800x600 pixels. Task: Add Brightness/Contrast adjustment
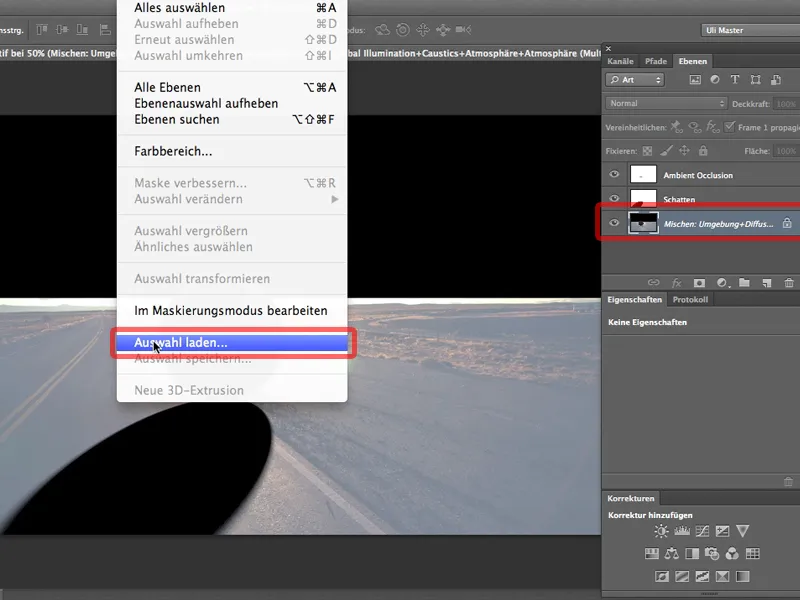661,531
